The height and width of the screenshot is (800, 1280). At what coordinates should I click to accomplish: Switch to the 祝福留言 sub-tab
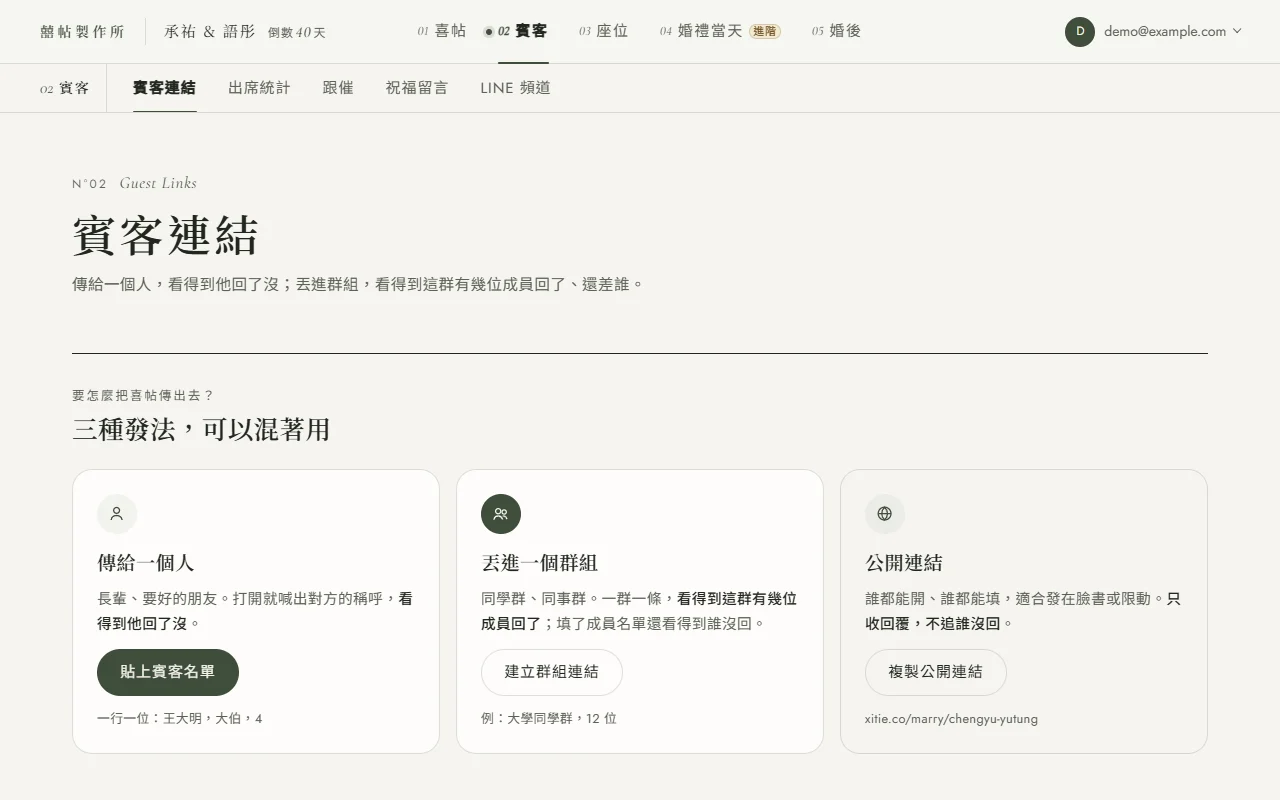[417, 88]
